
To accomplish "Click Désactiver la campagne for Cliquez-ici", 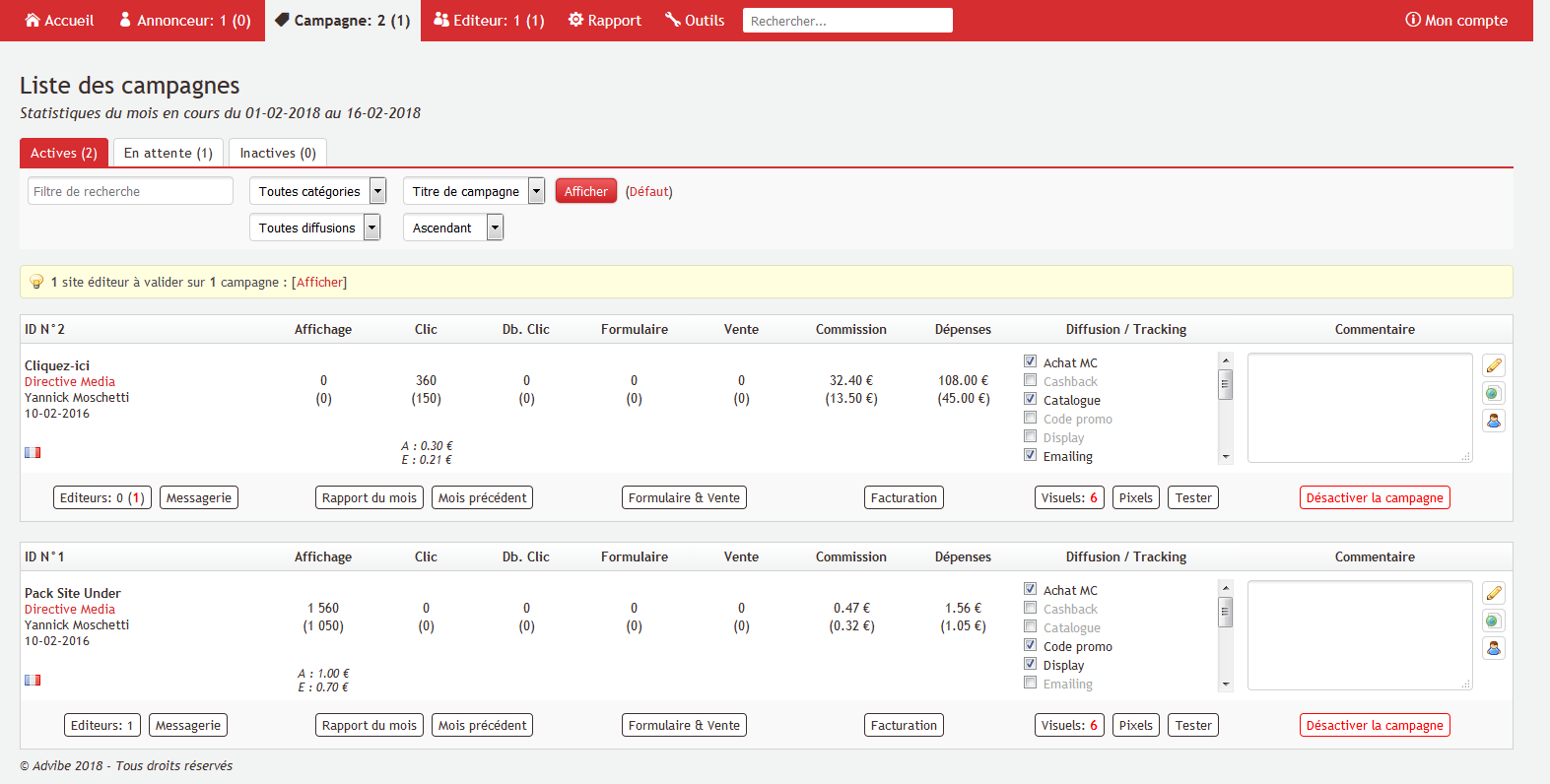I will click(1375, 498).
